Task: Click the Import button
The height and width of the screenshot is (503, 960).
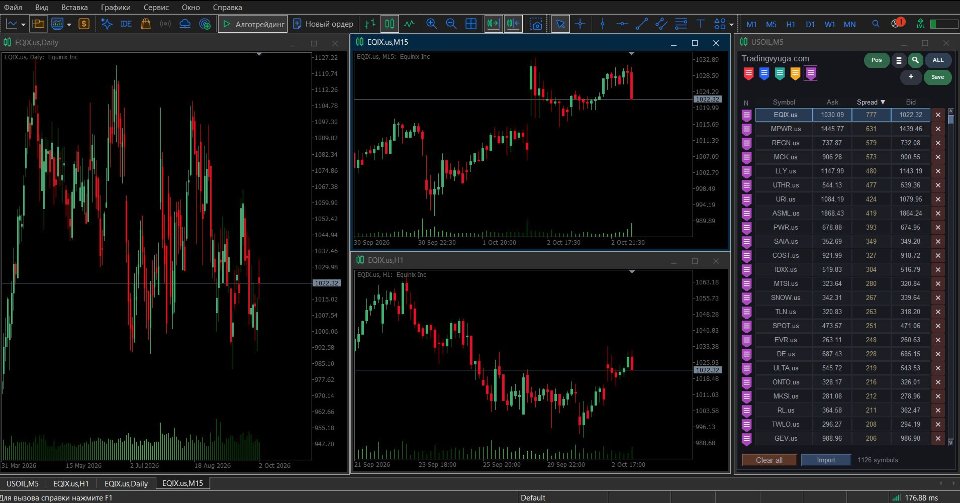Action: (826, 460)
